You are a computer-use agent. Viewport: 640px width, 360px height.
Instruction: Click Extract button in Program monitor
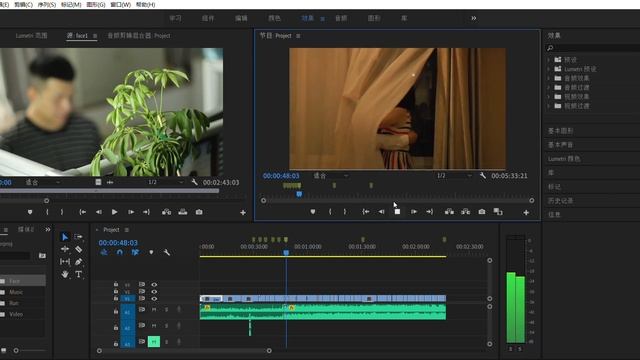tap(465, 211)
